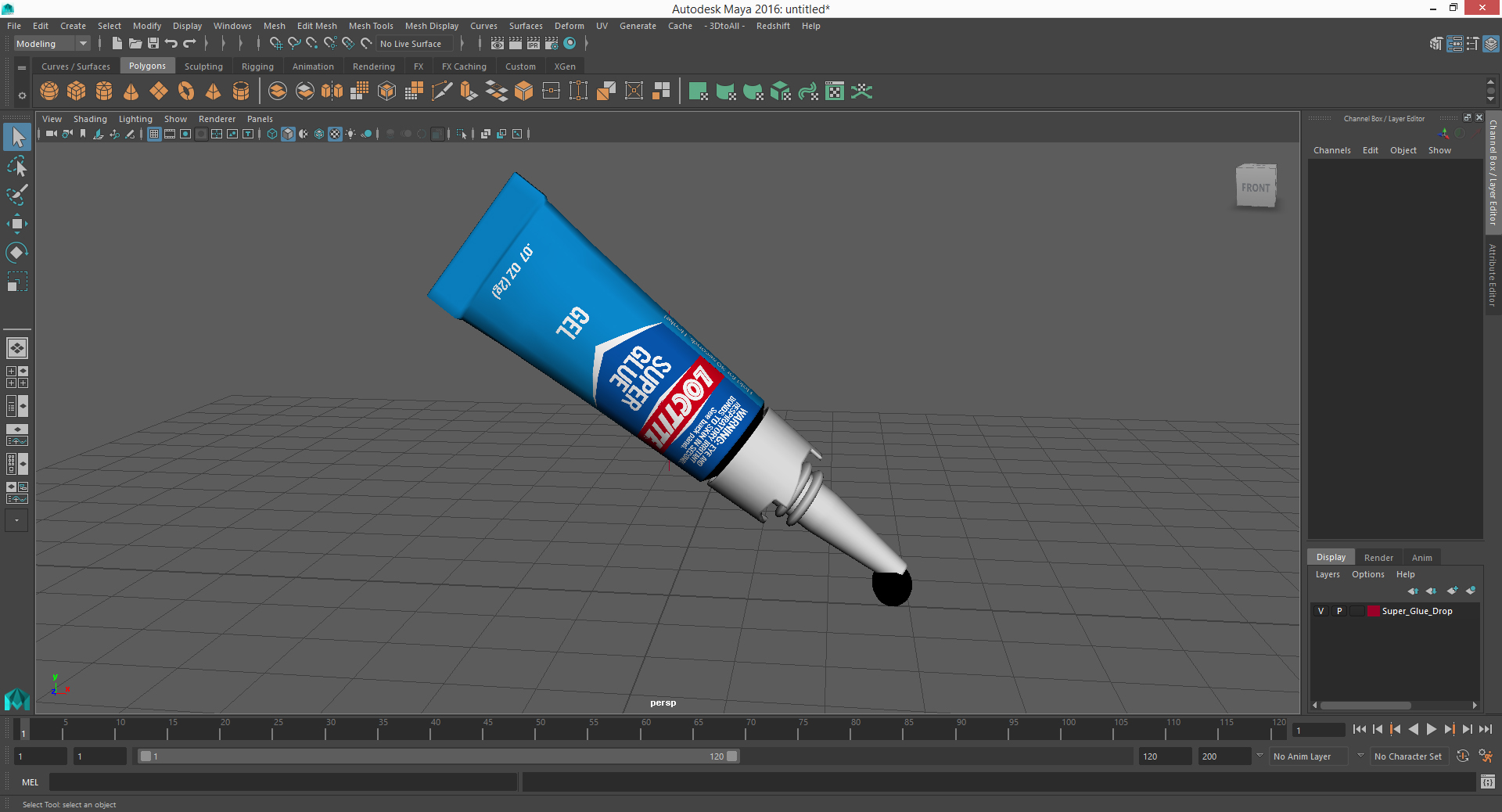This screenshot has height=812, width=1502.
Task: Click the Play forwards button
Action: [x=1431, y=729]
